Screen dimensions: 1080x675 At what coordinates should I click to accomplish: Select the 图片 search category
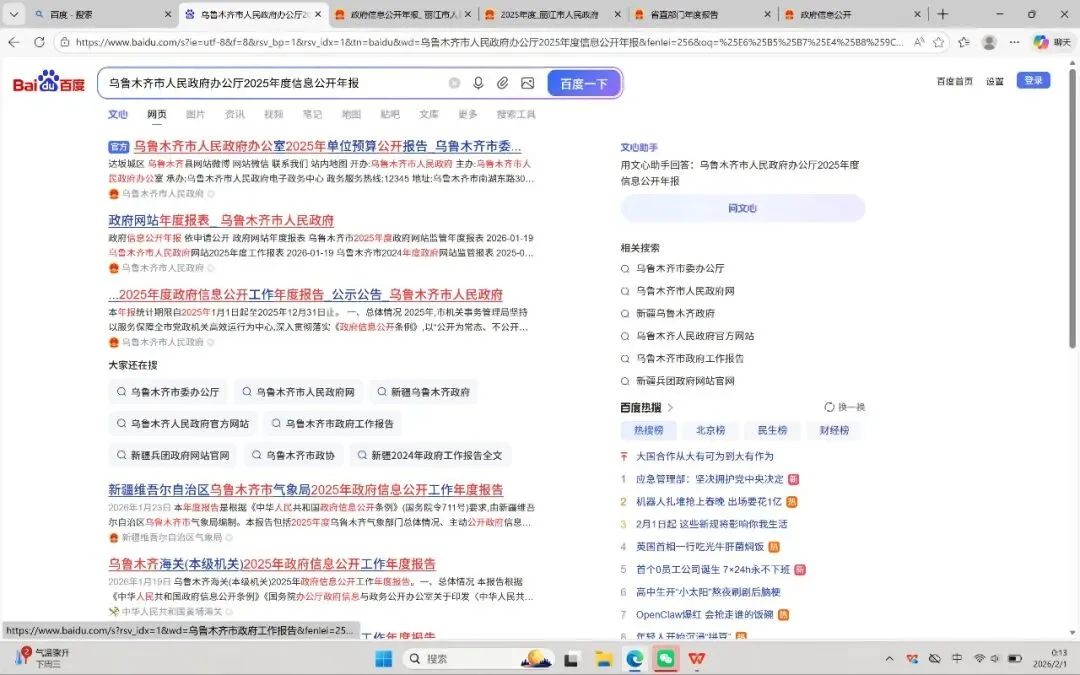click(196, 114)
